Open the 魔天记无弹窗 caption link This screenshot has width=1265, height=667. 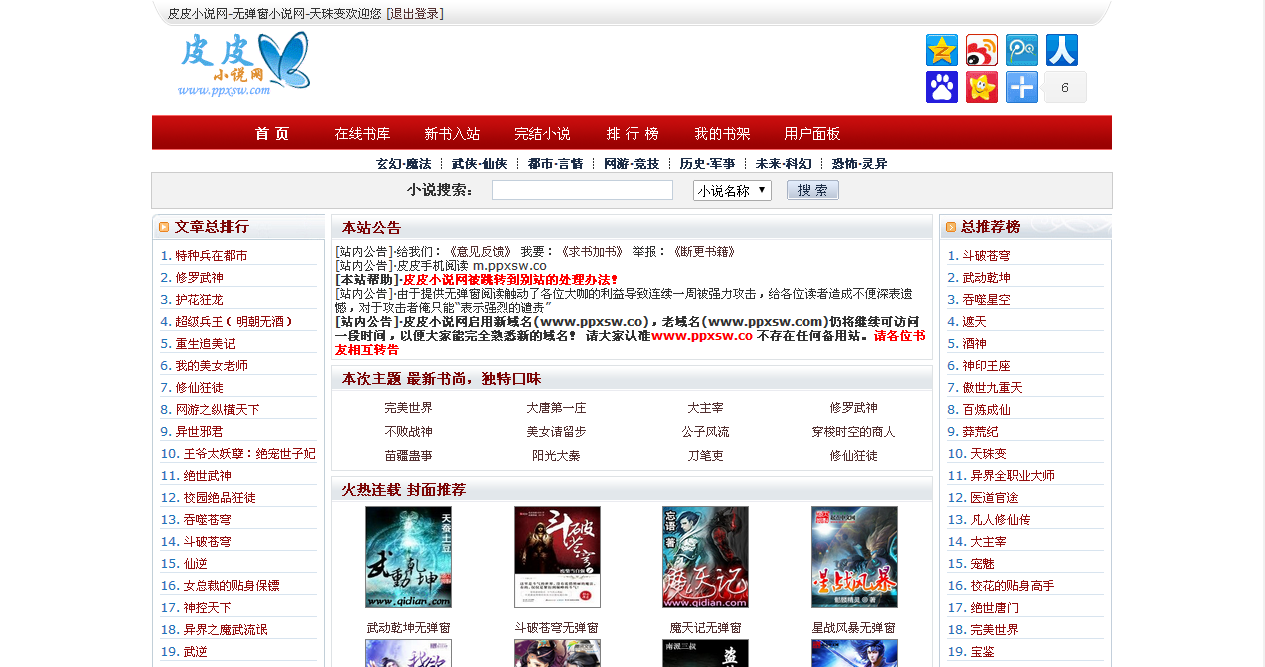(705, 628)
